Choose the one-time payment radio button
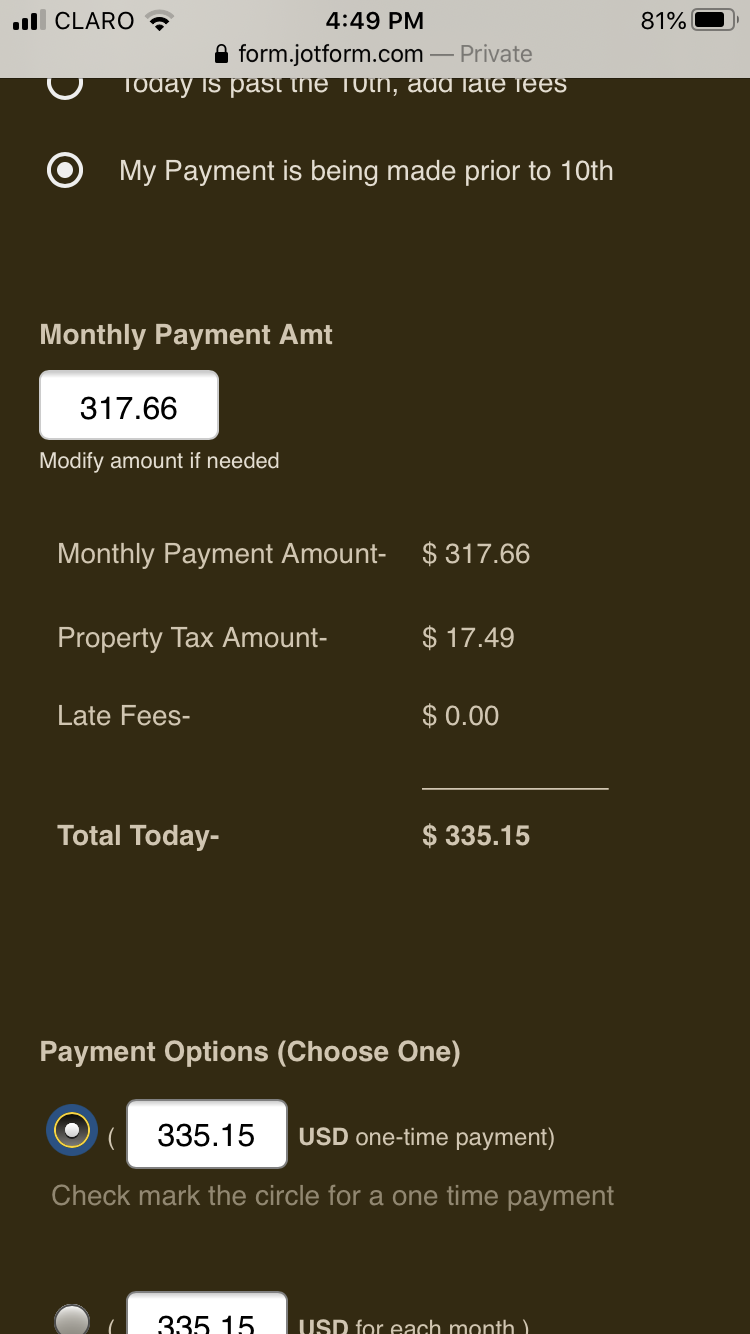750x1334 pixels. coord(72,1131)
